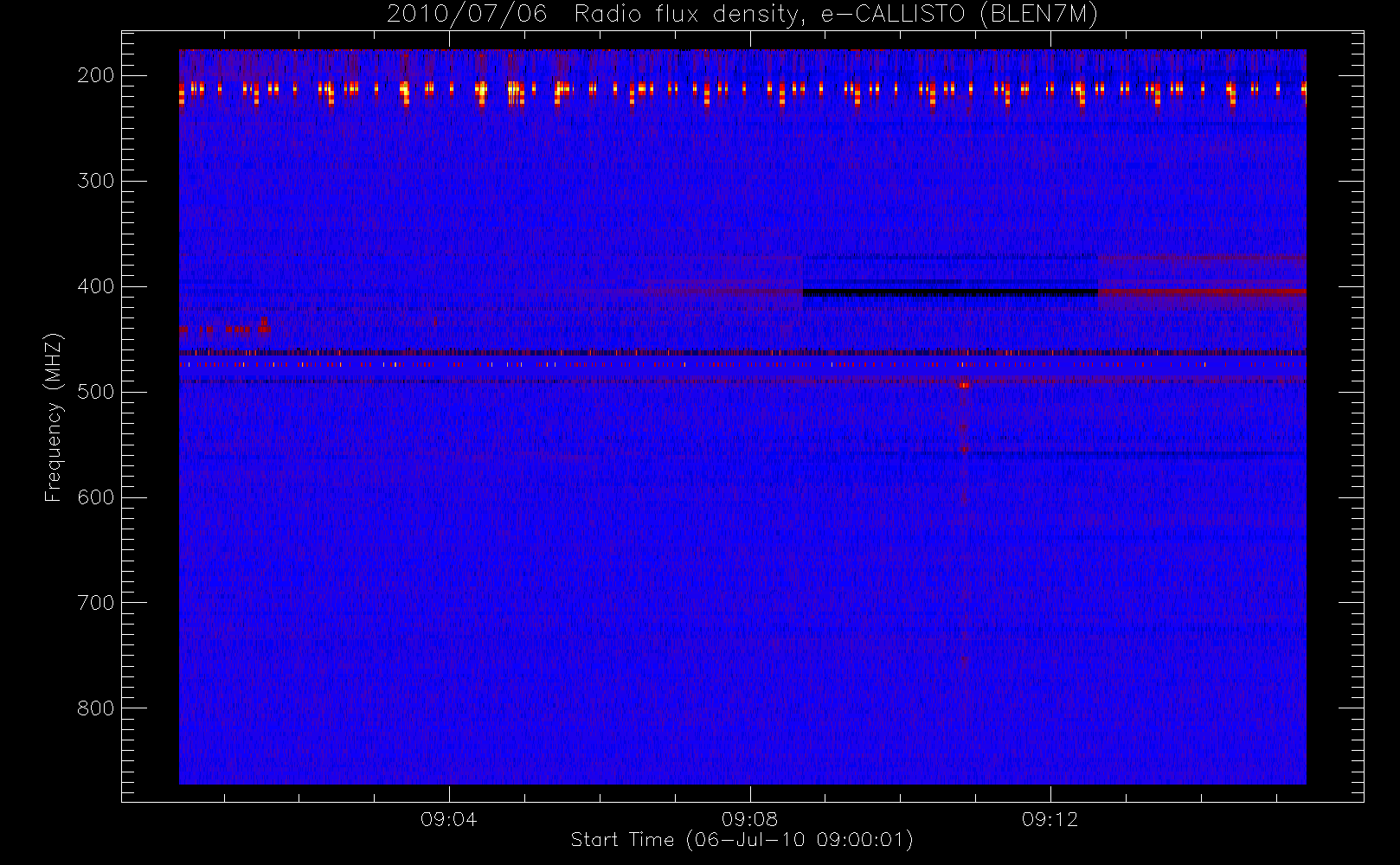Click the 09:04 time tick label

point(448,819)
